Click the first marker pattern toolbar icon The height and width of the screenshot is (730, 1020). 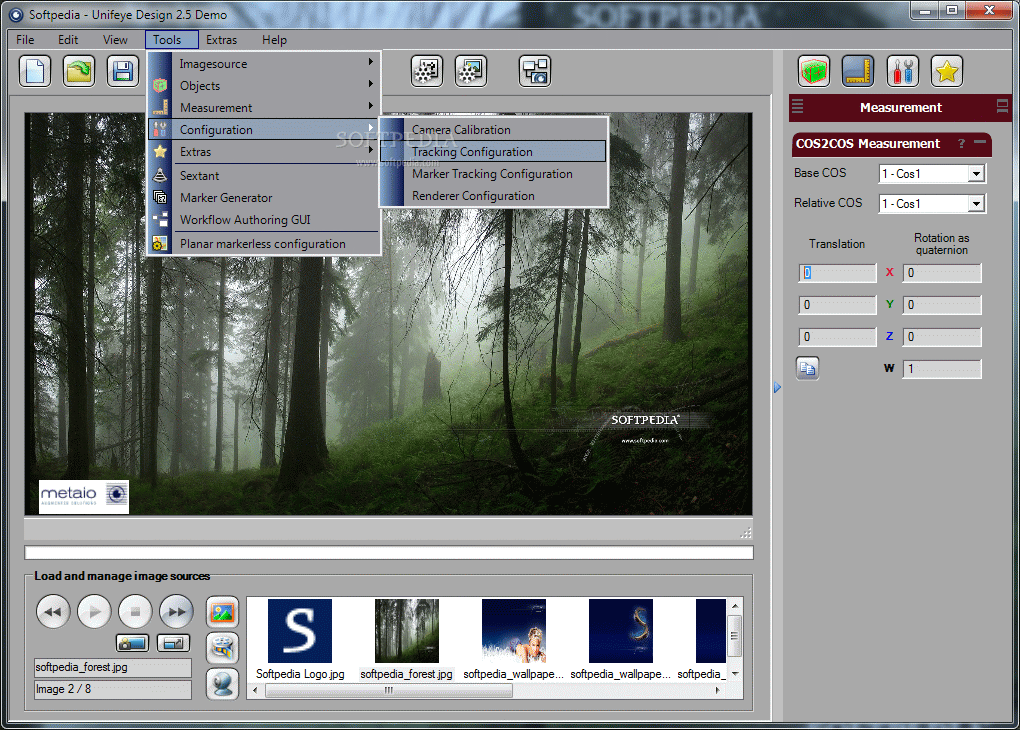click(x=427, y=71)
